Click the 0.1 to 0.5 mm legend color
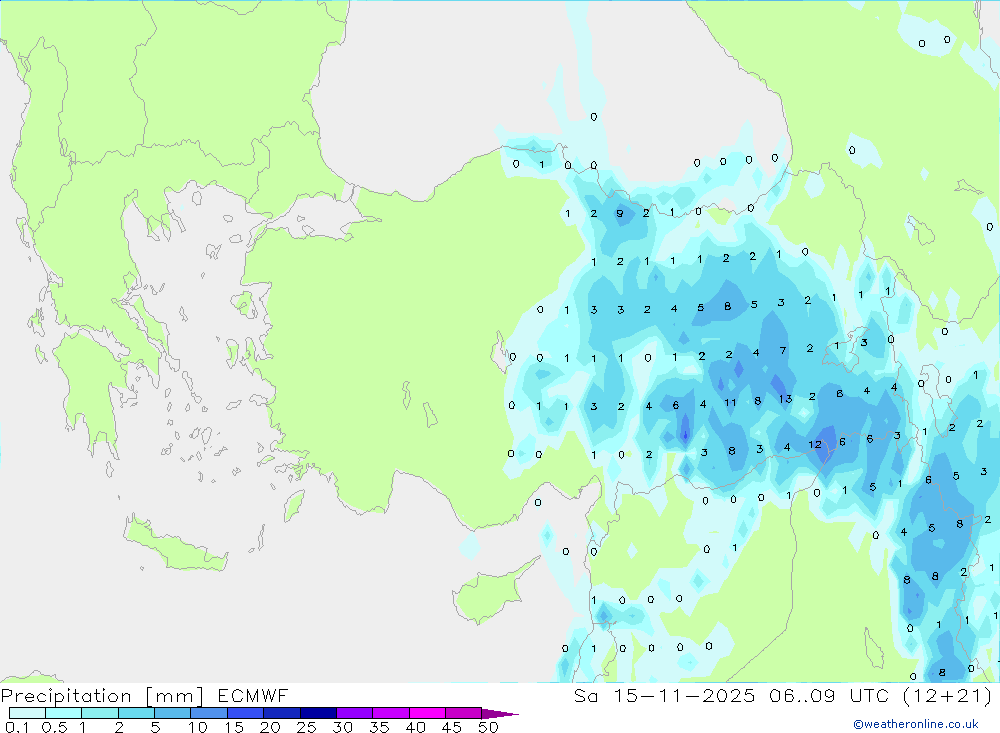 [x=27, y=713]
